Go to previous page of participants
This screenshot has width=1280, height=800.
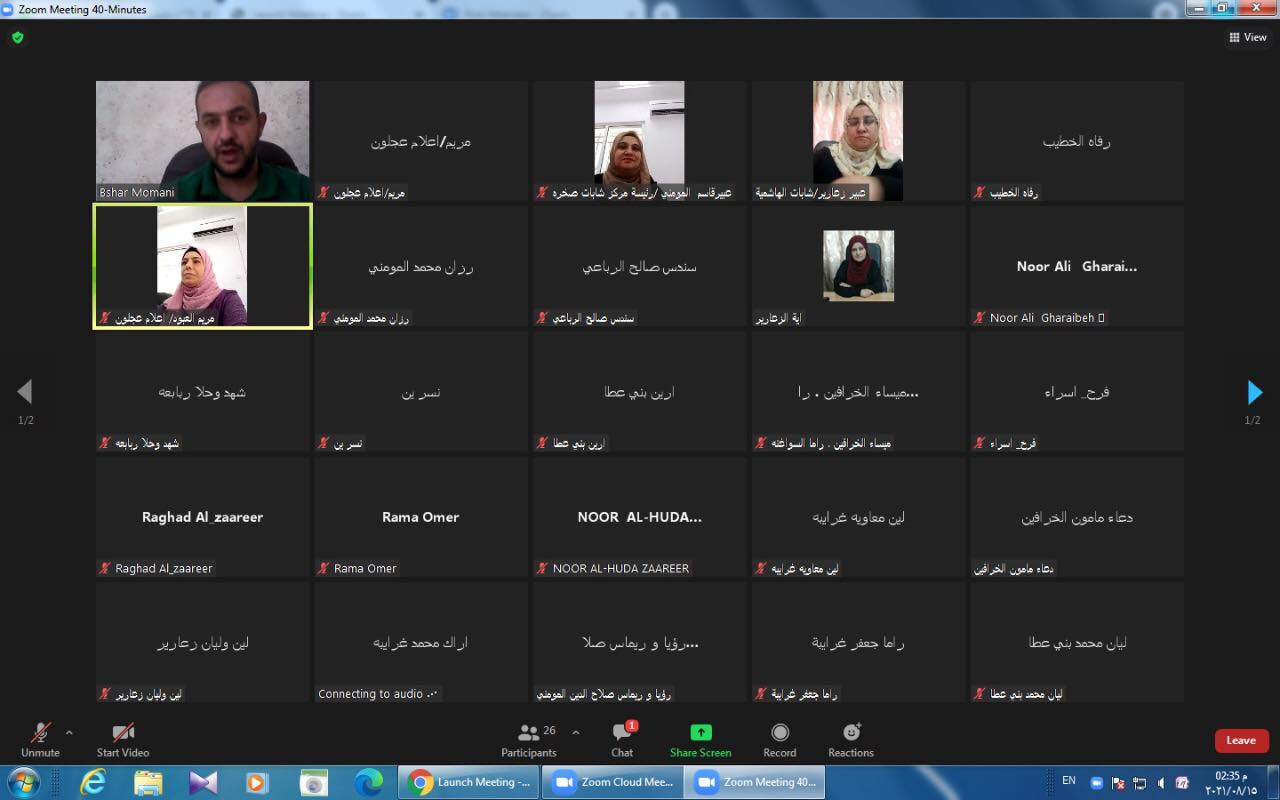tap(25, 392)
